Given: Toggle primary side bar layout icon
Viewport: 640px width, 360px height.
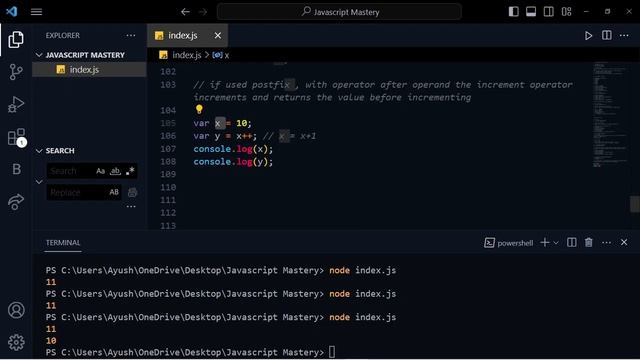Looking at the screenshot, I should 513,12.
